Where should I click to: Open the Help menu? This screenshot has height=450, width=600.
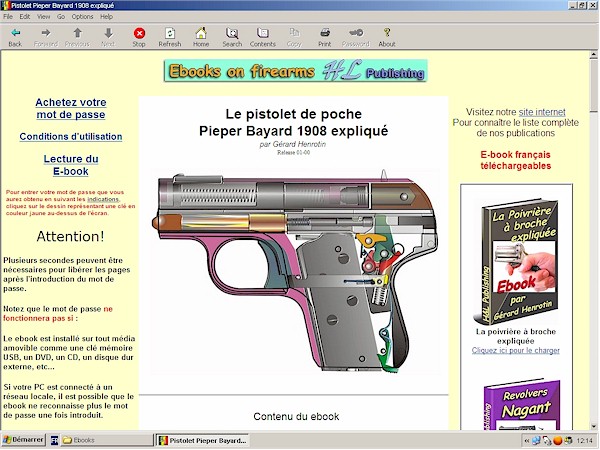coord(106,16)
